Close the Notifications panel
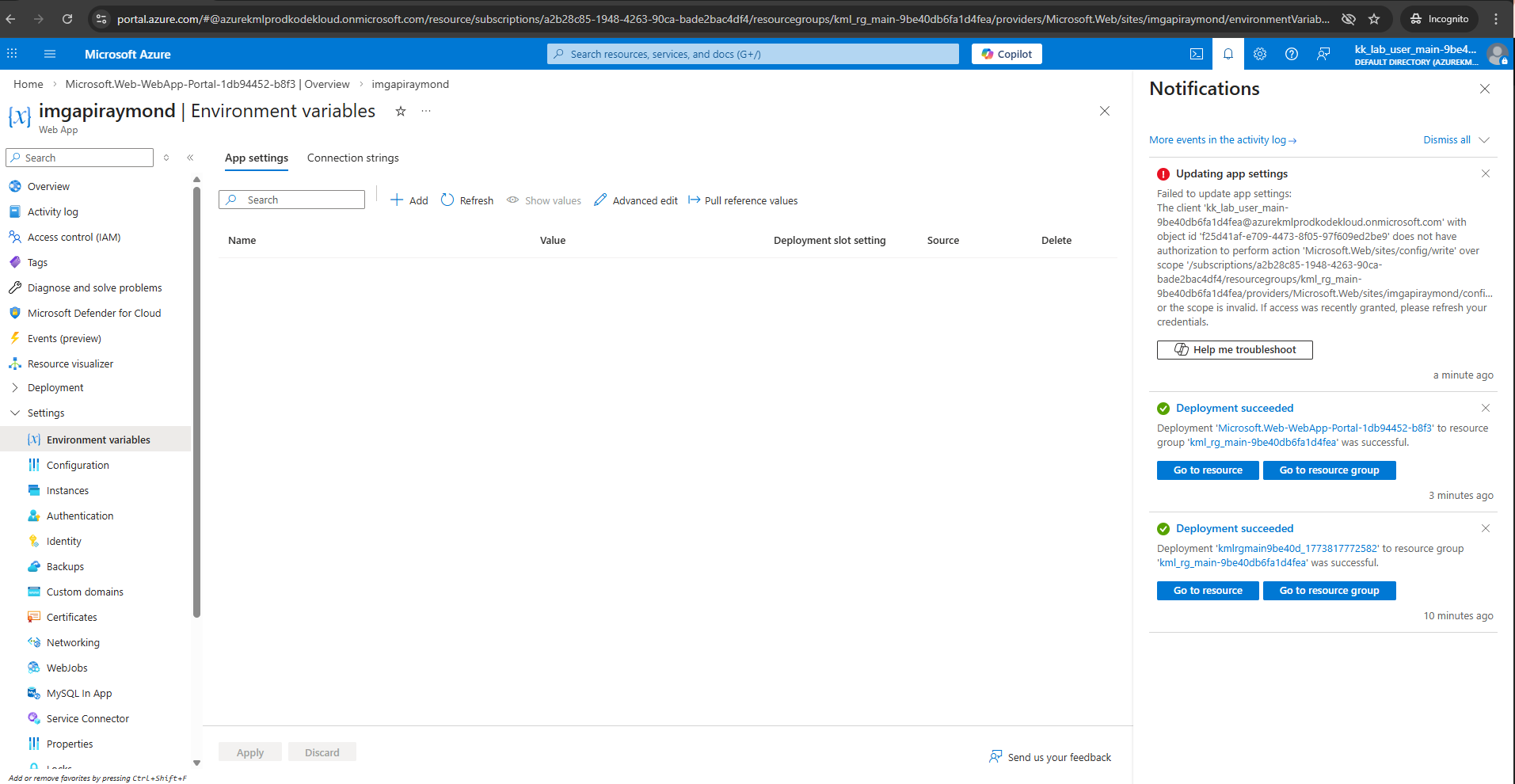This screenshot has width=1515, height=784. pos(1485,89)
